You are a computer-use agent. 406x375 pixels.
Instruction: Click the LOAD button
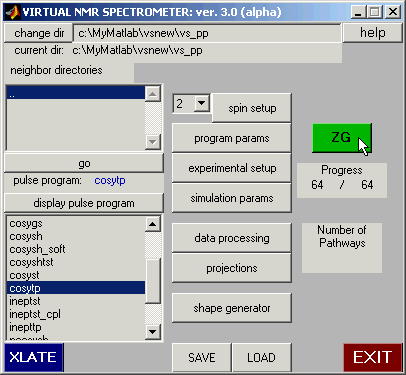262,358
